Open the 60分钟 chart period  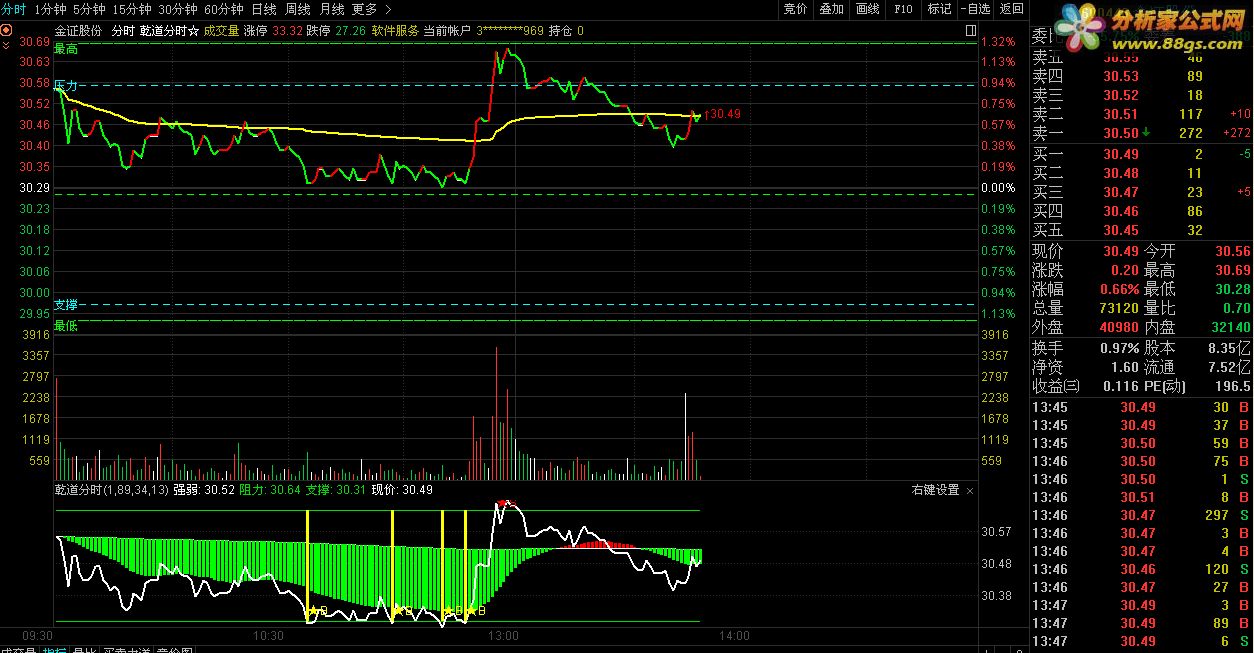(224, 9)
